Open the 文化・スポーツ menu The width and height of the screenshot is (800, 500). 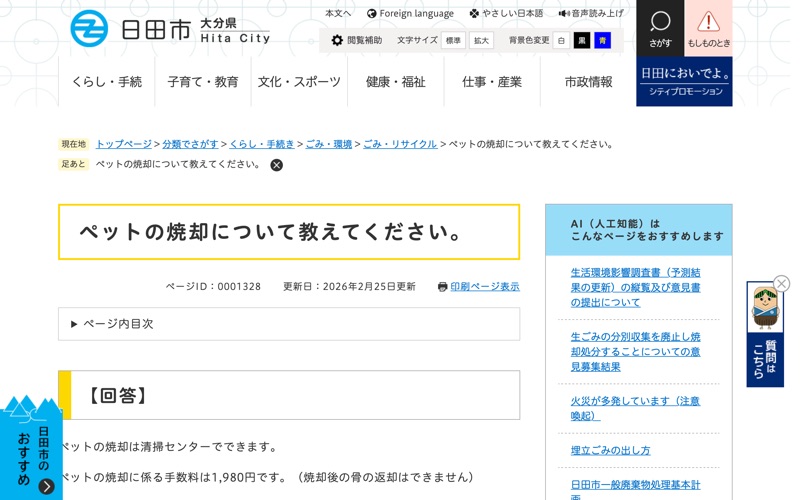coord(299,82)
